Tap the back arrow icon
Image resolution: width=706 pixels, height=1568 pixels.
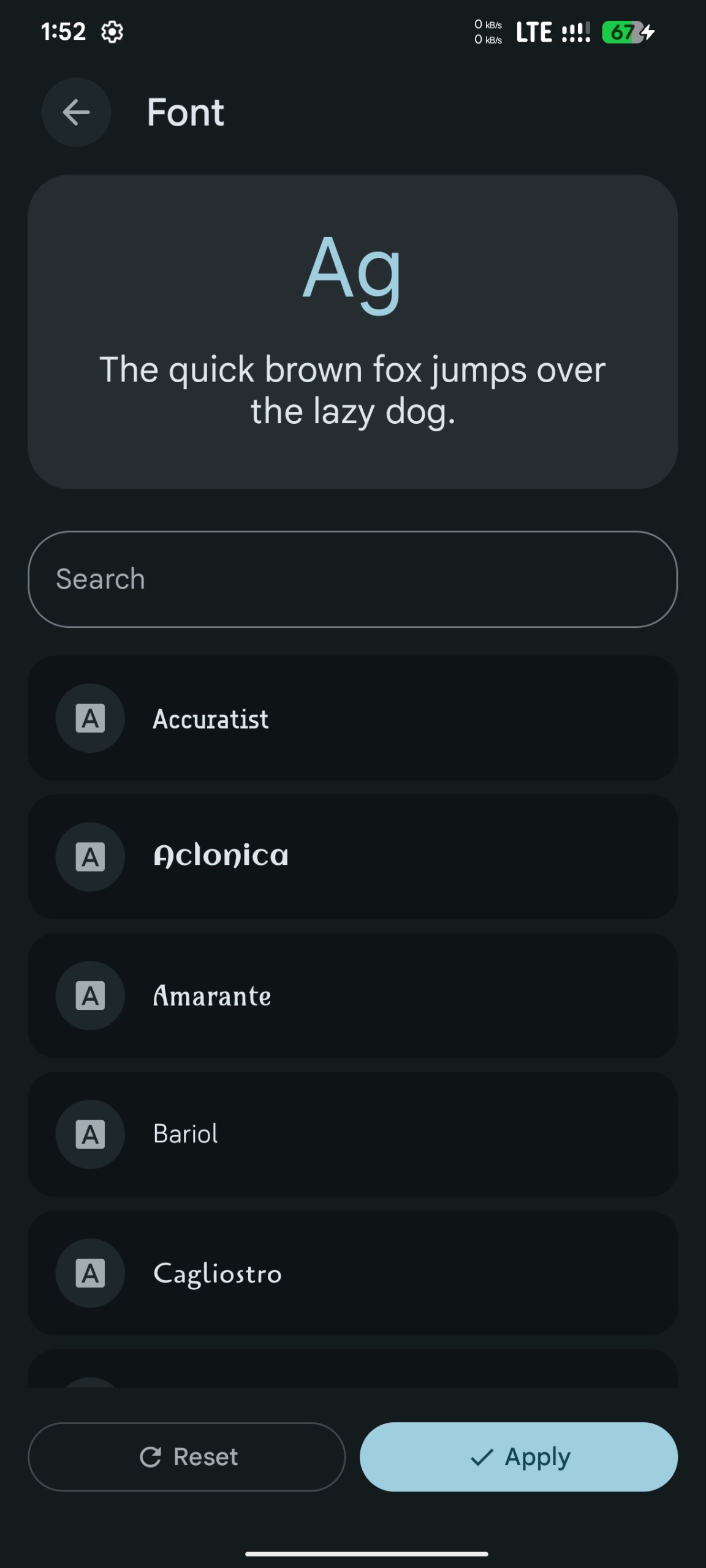[76, 112]
